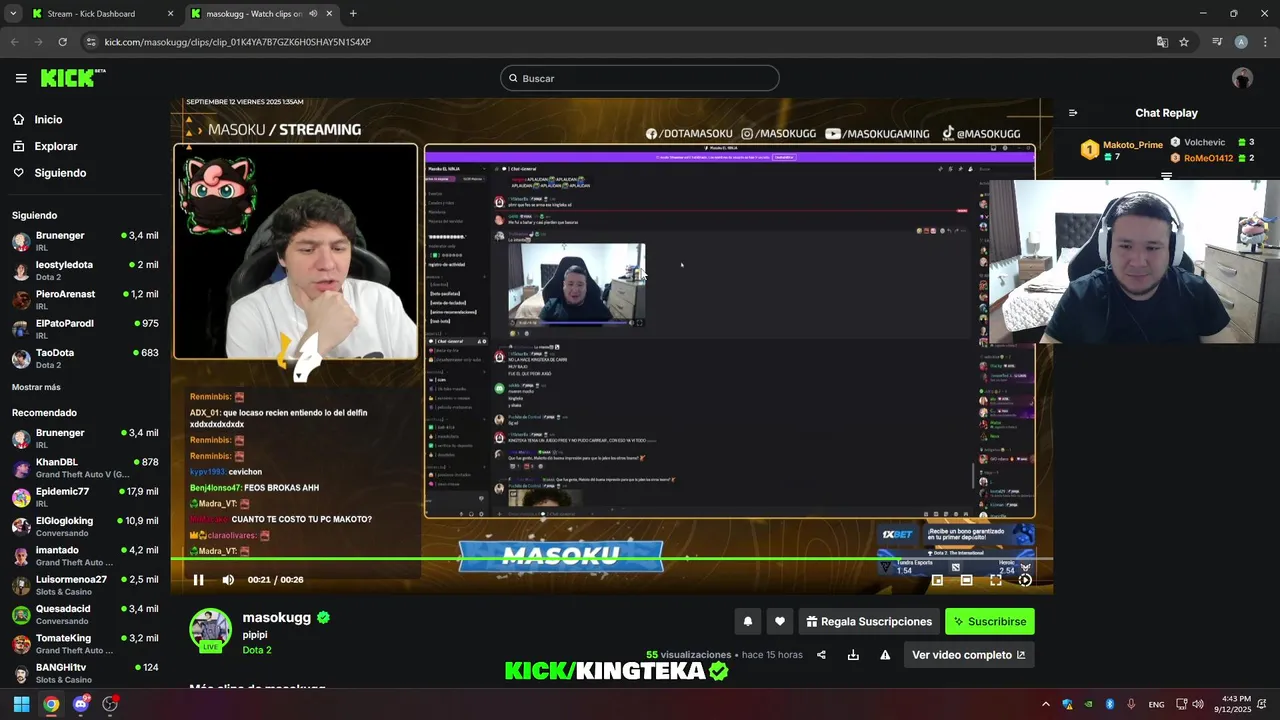
Task: Click the Suscribirse button
Action: [x=990, y=621]
